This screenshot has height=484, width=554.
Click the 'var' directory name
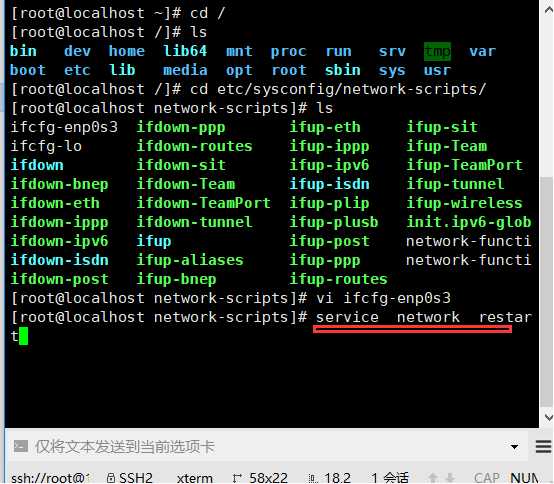tap(482, 51)
